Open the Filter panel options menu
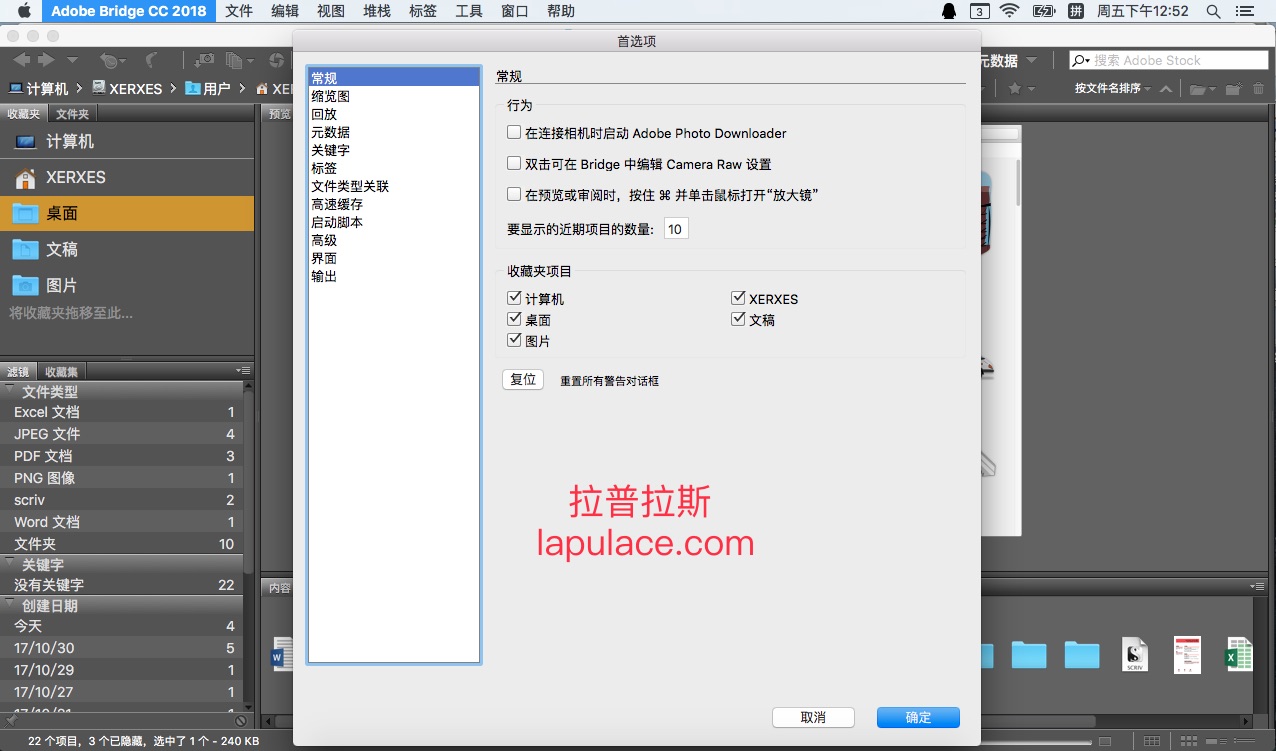 (243, 370)
